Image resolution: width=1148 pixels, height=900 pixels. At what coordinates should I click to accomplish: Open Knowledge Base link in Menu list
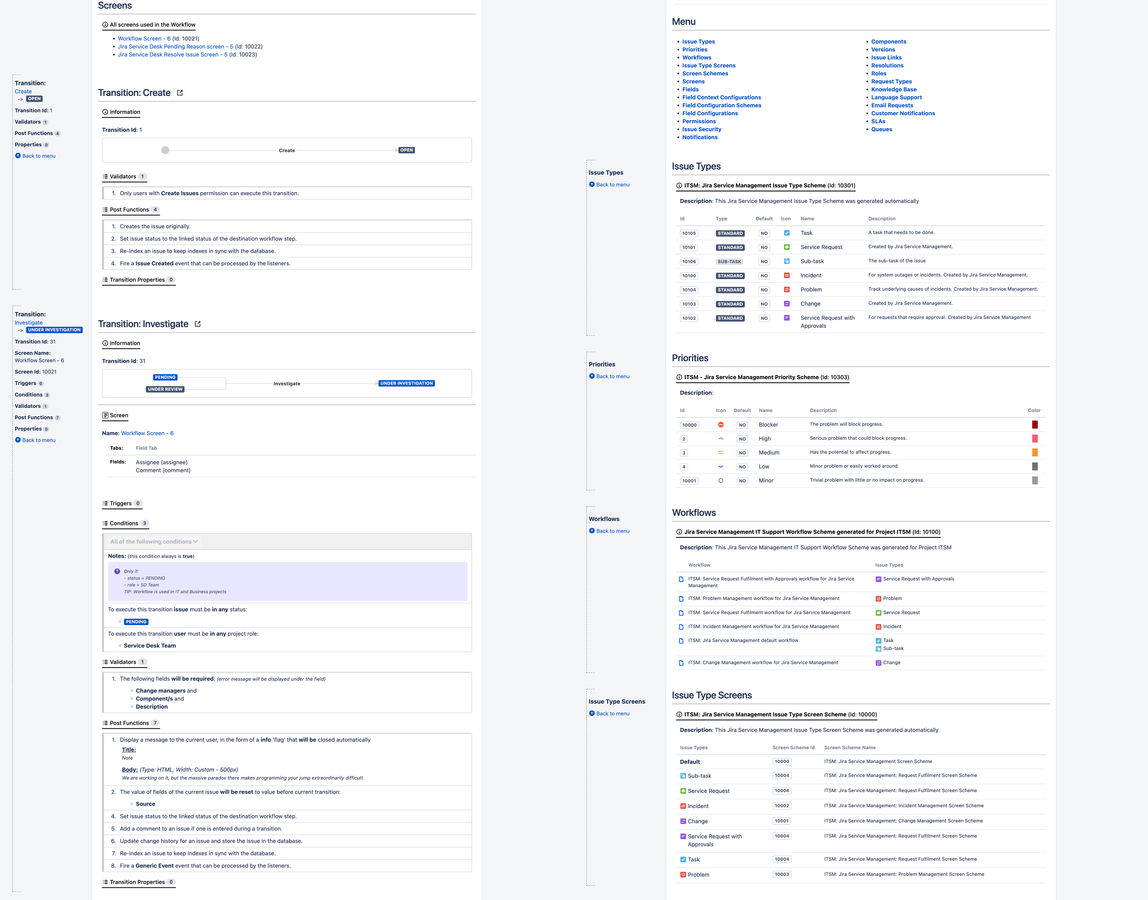(894, 89)
